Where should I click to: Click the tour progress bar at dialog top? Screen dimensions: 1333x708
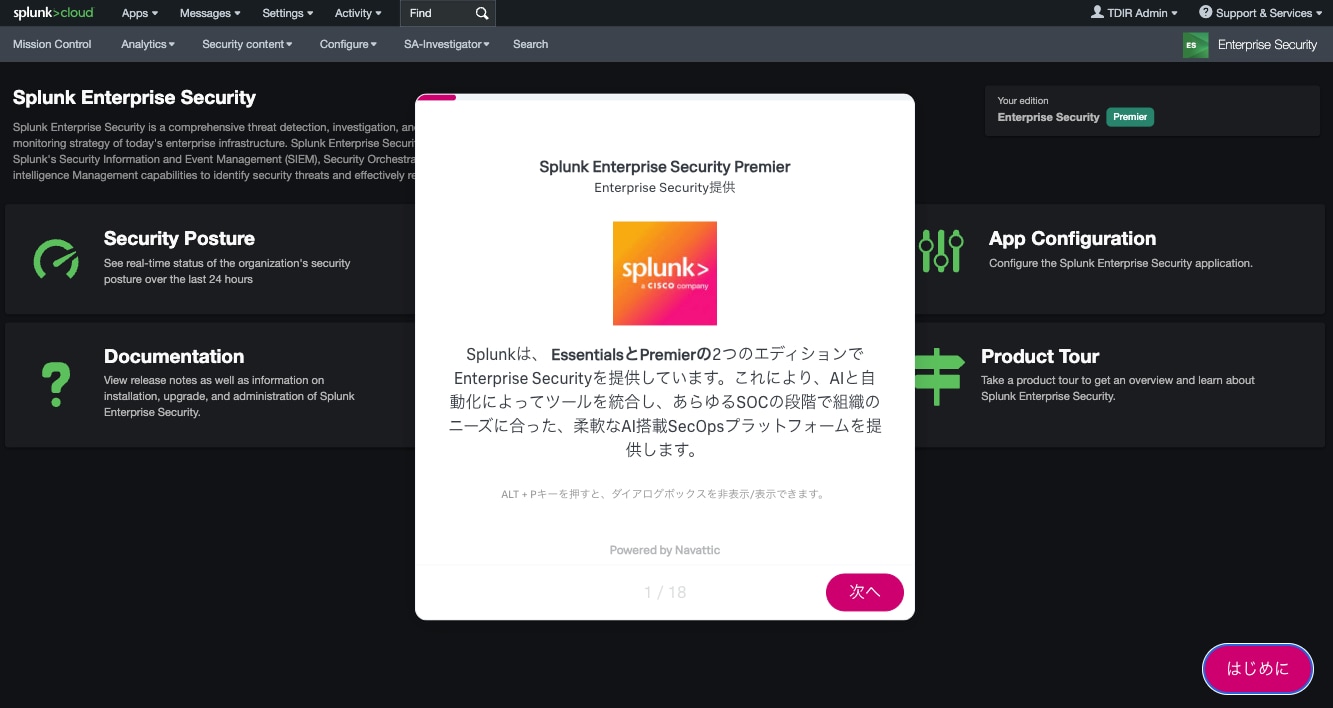(665, 97)
